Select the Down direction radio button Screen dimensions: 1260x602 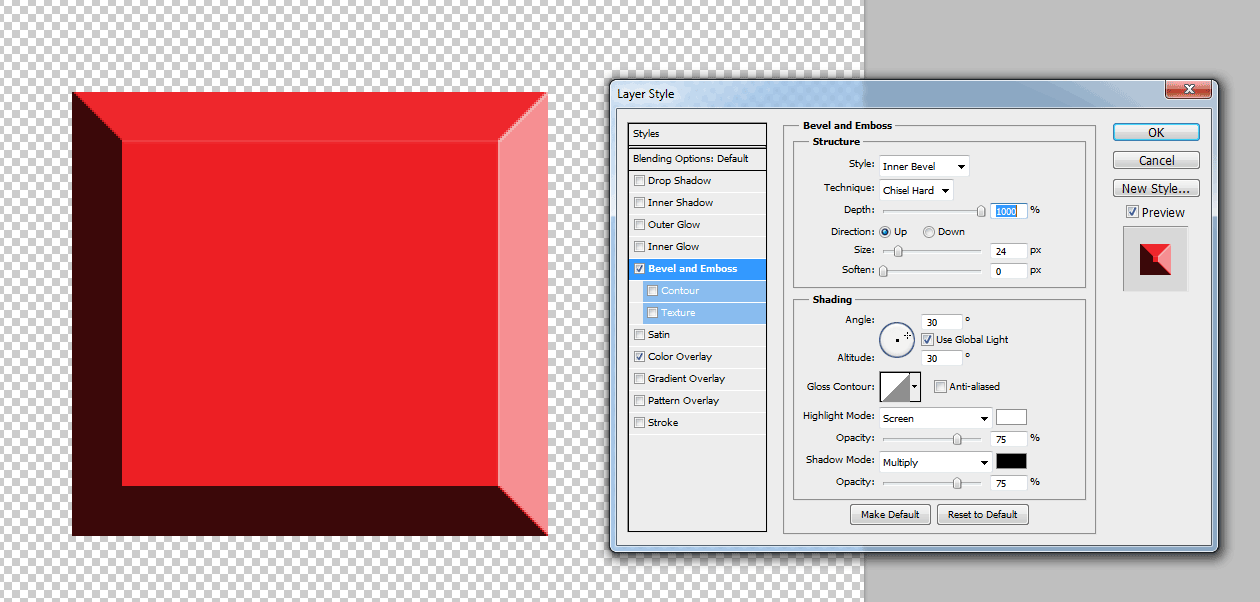929,232
